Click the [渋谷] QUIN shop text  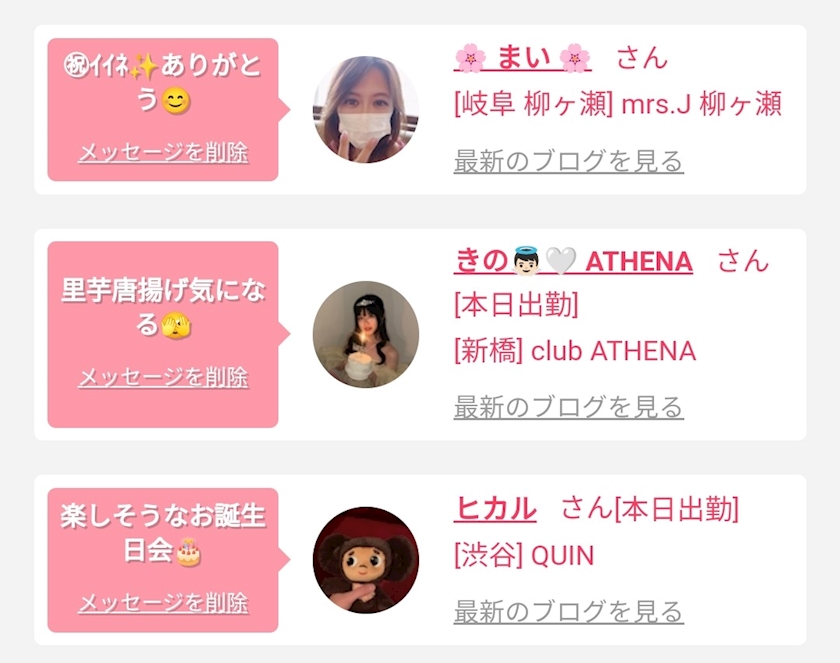[x=523, y=556]
